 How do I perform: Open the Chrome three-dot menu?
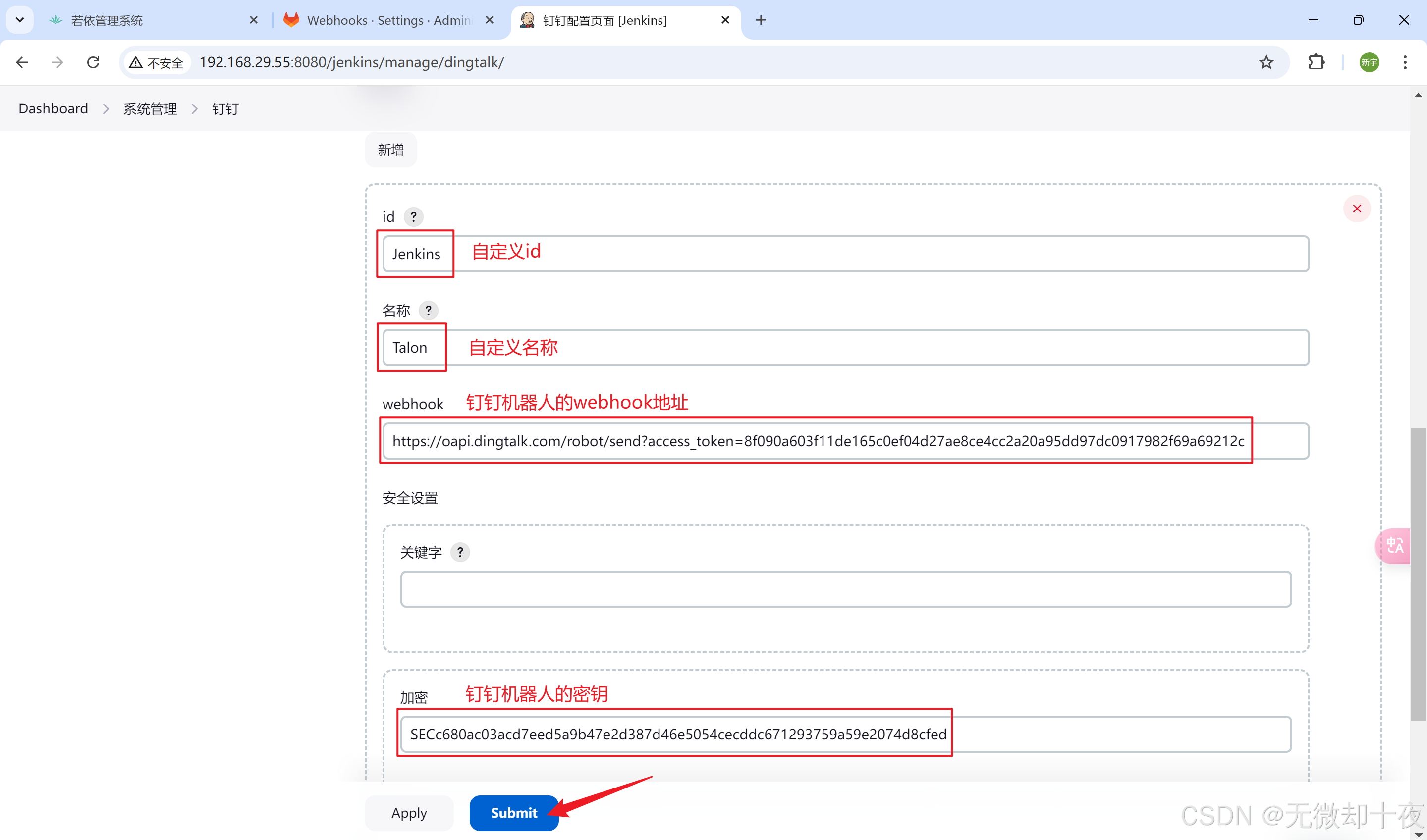click(1405, 62)
